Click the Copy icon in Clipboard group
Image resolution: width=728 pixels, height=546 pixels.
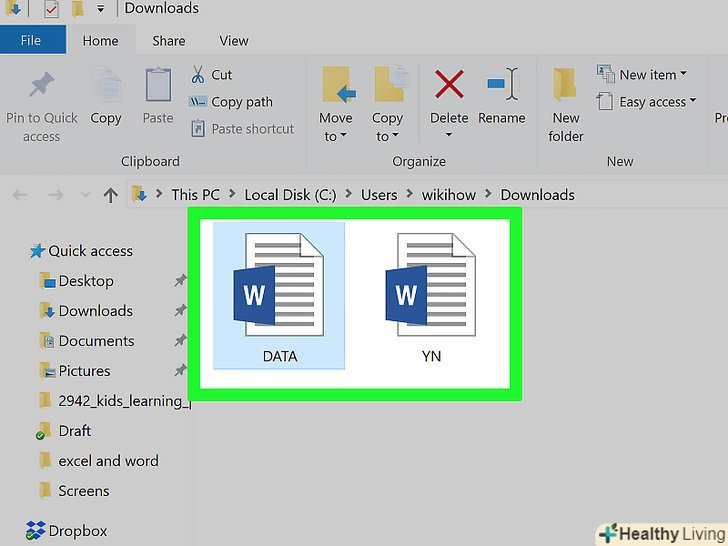click(x=106, y=85)
